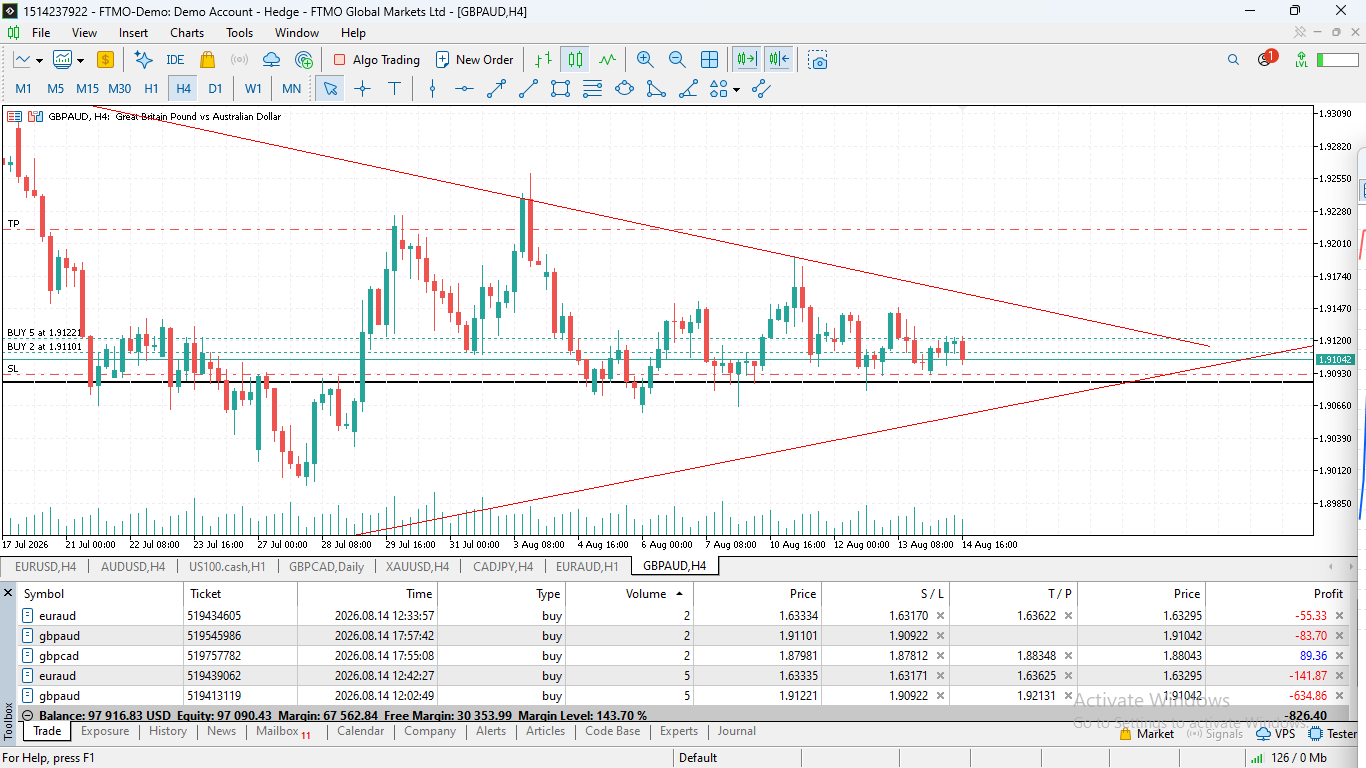Select the crosshair cursor tool

[x=362, y=89]
